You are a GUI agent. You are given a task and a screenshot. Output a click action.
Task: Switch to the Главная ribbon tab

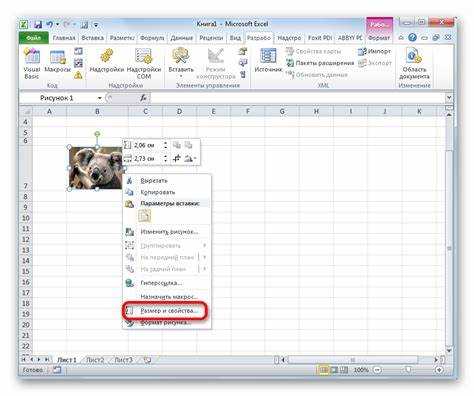point(64,38)
